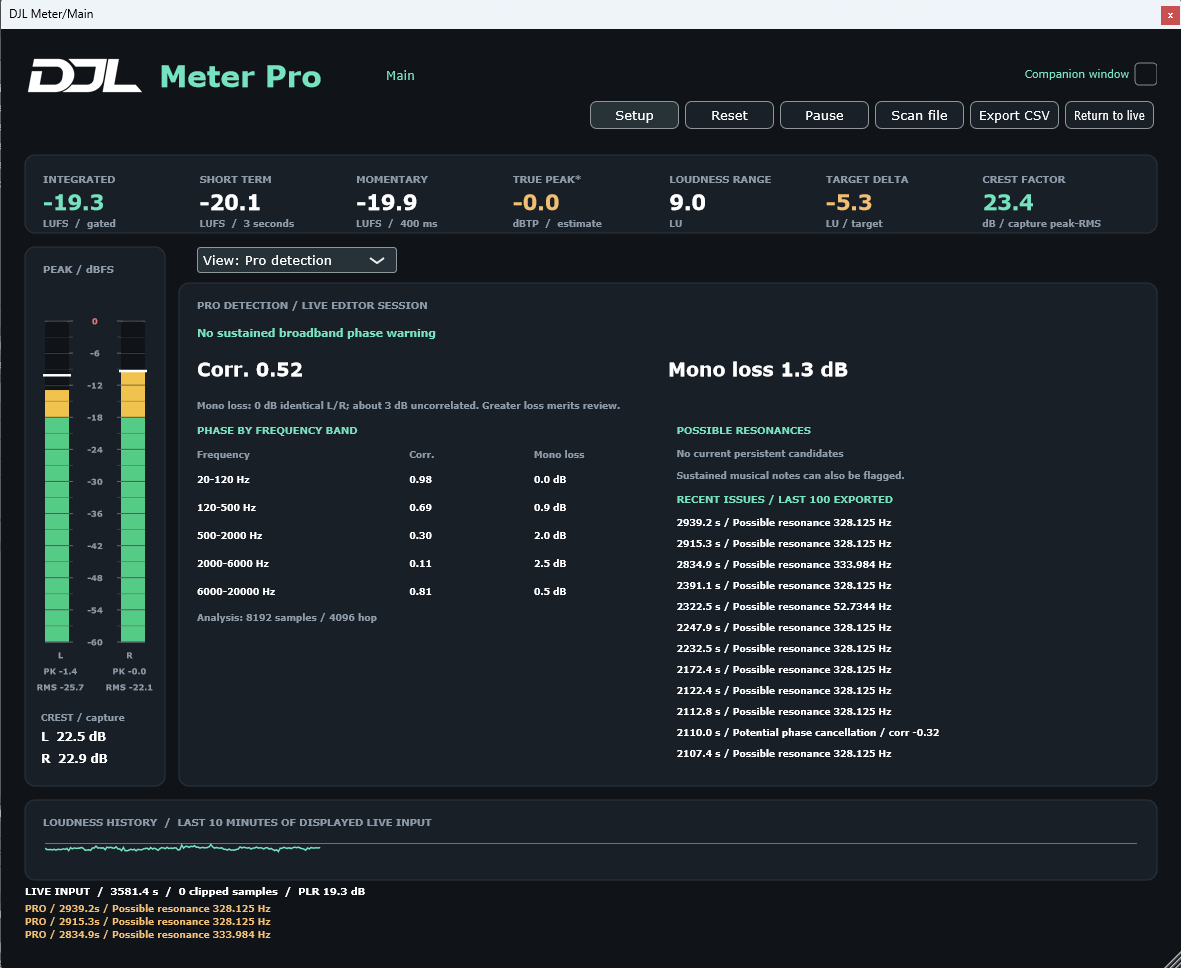
Task: Click the Momentary -19.9 reading
Action: [x=386, y=202]
